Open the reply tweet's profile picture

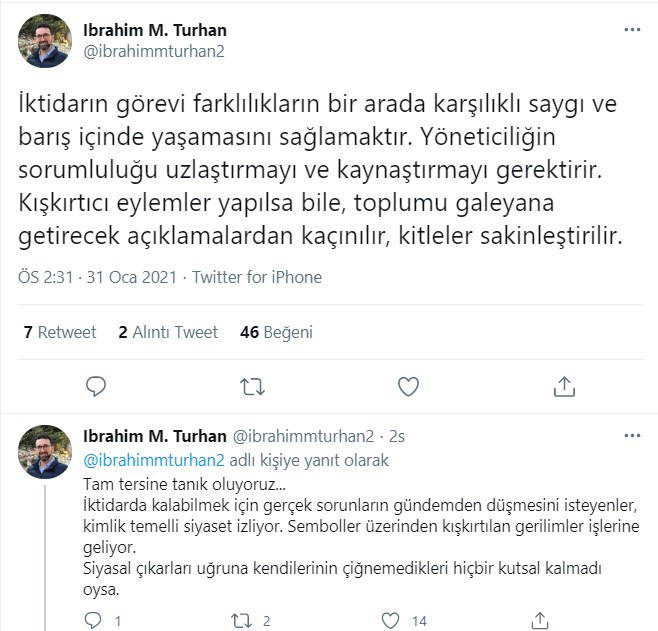point(45,452)
